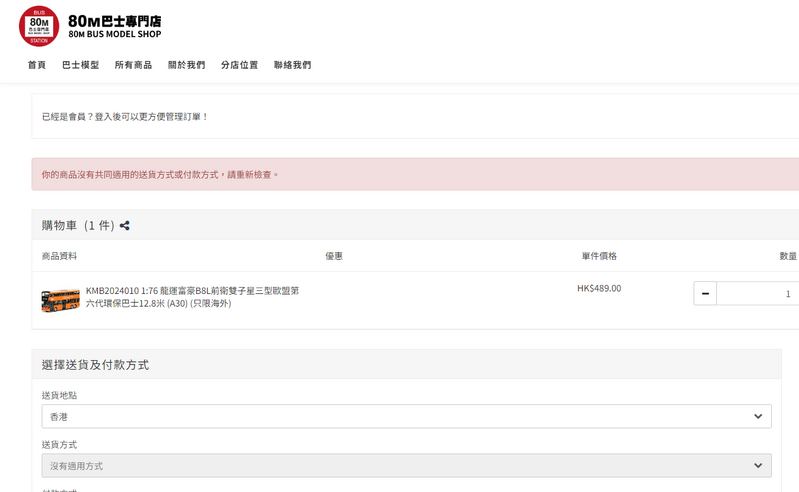Open the 關於我們 menu item
Viewport: 799px width, 492px height.
(x=187, y=65)
